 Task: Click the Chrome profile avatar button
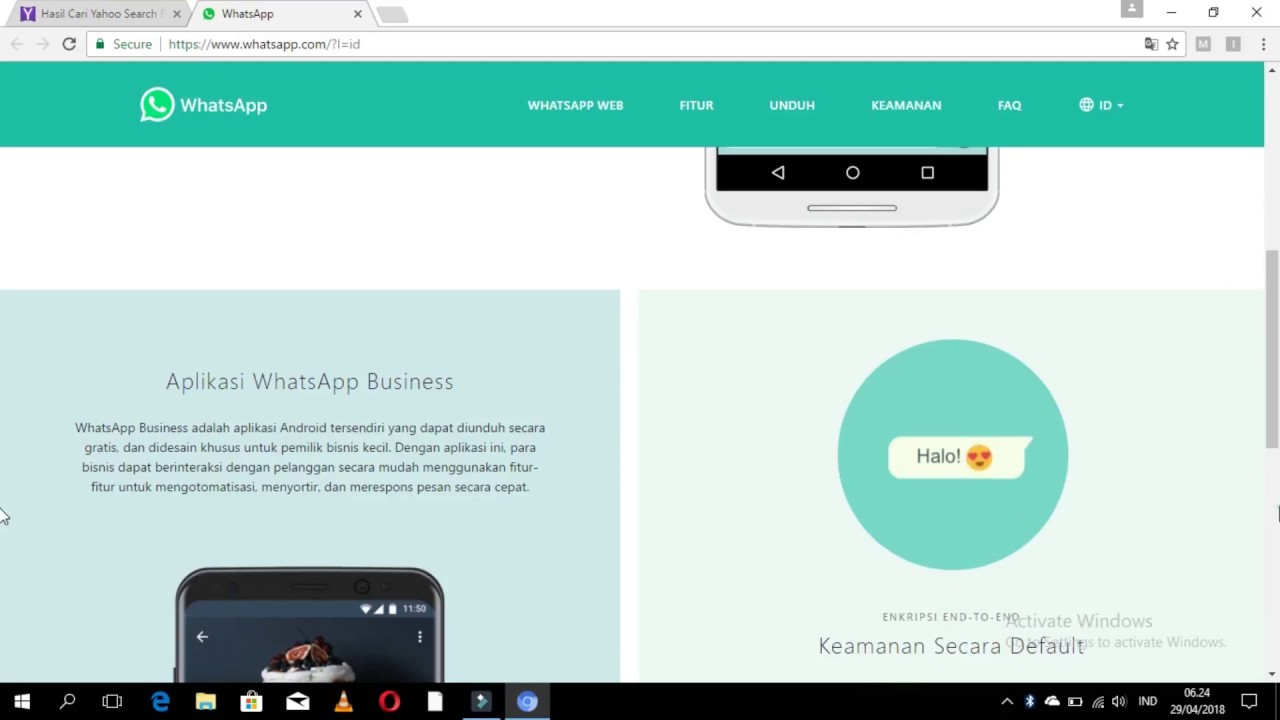pos(1132,9)
